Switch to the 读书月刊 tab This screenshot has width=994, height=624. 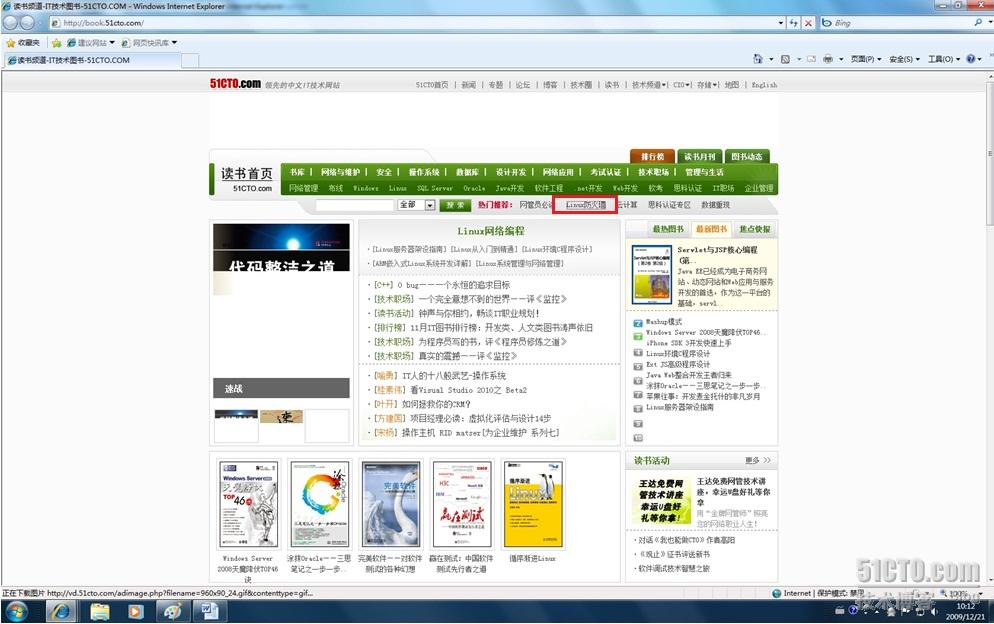[x=699, y=156]
